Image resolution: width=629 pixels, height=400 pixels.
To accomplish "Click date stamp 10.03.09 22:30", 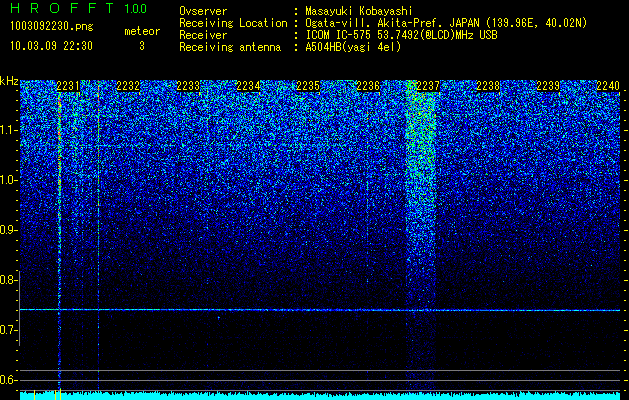I will (x=51, y=46).
